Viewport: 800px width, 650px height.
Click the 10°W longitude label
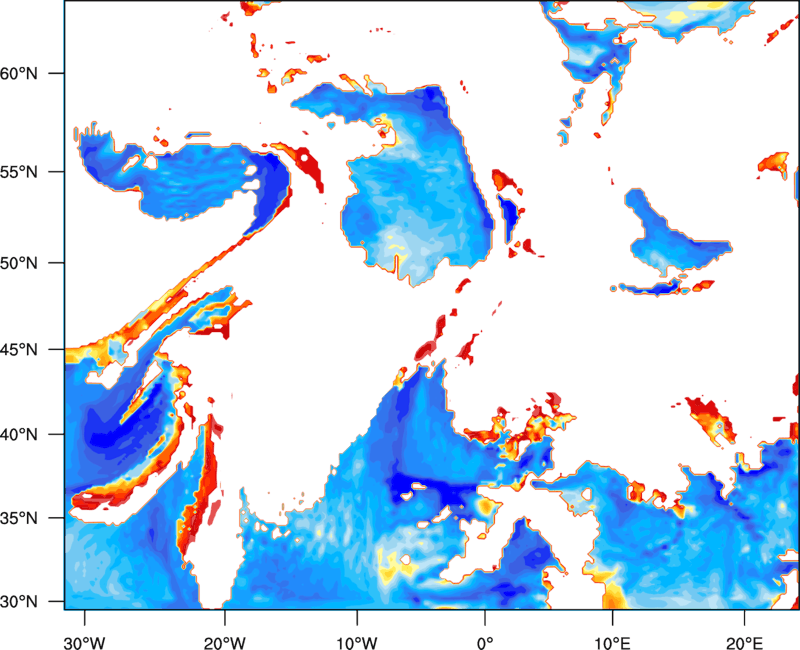coord(357,643)
